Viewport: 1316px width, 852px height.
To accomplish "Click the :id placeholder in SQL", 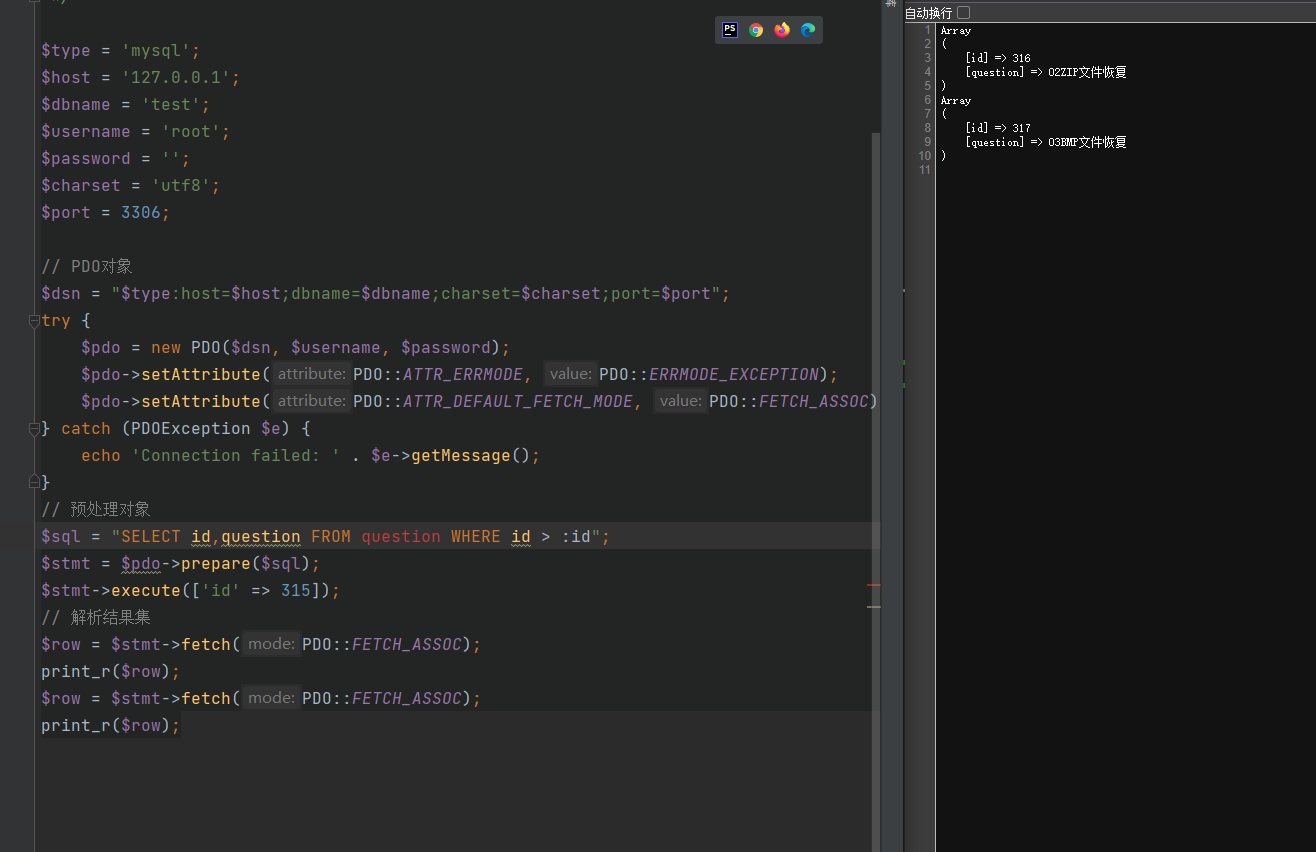I will 576,536.
